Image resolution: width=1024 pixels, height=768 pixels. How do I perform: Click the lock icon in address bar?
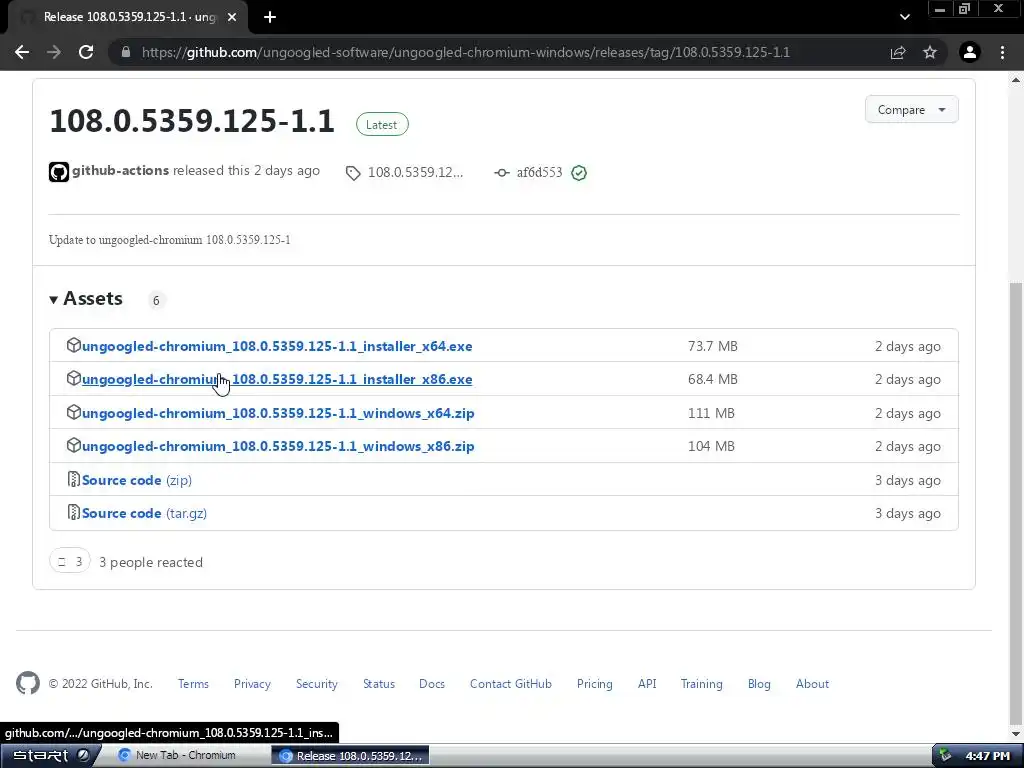[125, 52]
